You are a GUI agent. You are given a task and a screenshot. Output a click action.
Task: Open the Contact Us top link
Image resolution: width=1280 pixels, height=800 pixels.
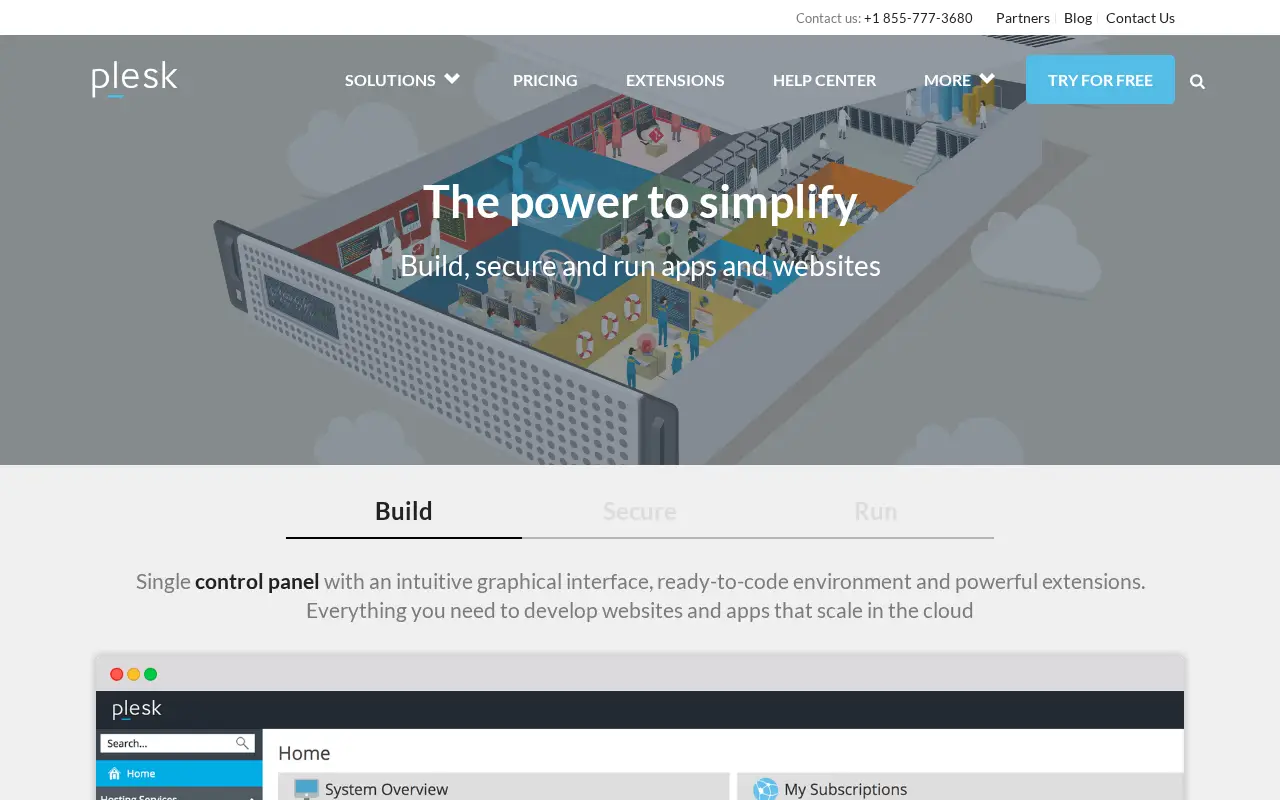coord(1140,18)
